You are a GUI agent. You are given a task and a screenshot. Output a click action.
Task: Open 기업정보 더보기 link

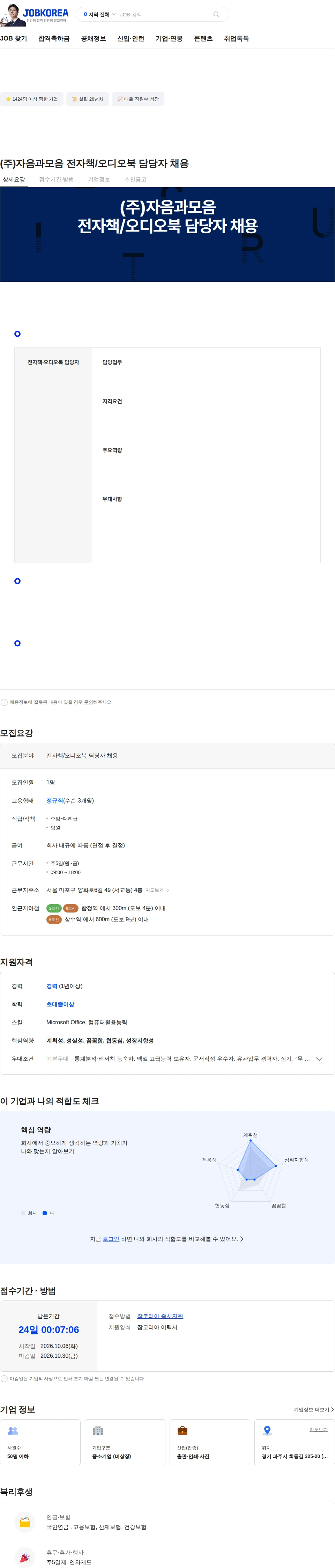coord(314,1410)
